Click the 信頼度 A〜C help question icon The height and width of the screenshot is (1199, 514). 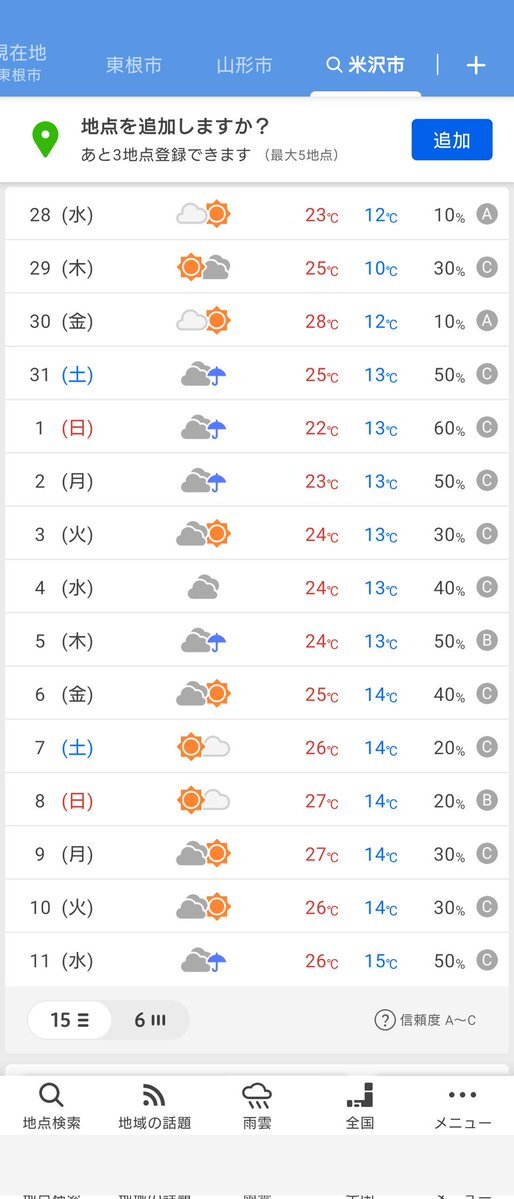click(x=385, y=1019)
